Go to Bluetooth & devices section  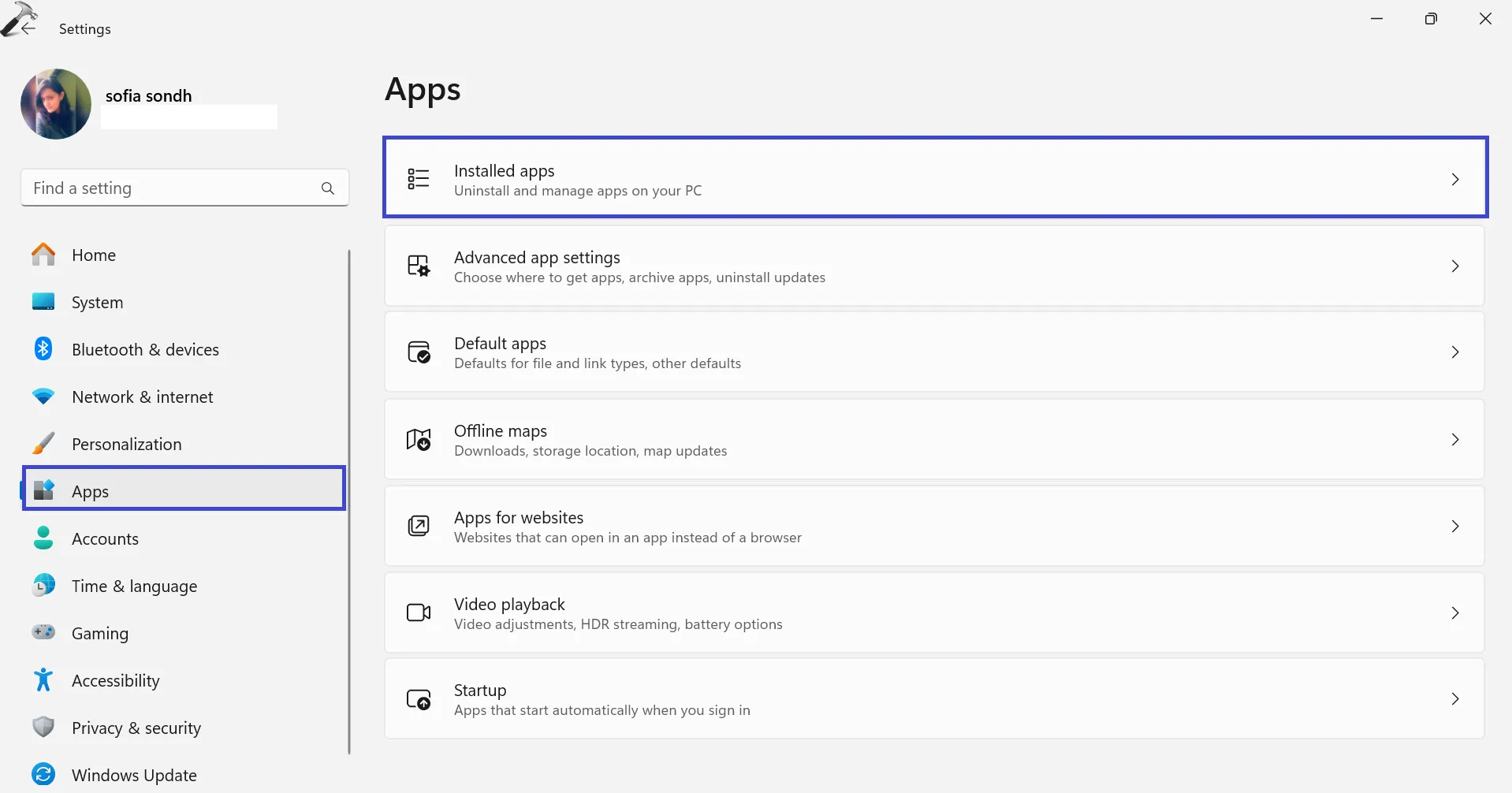(x=145, y=349)
